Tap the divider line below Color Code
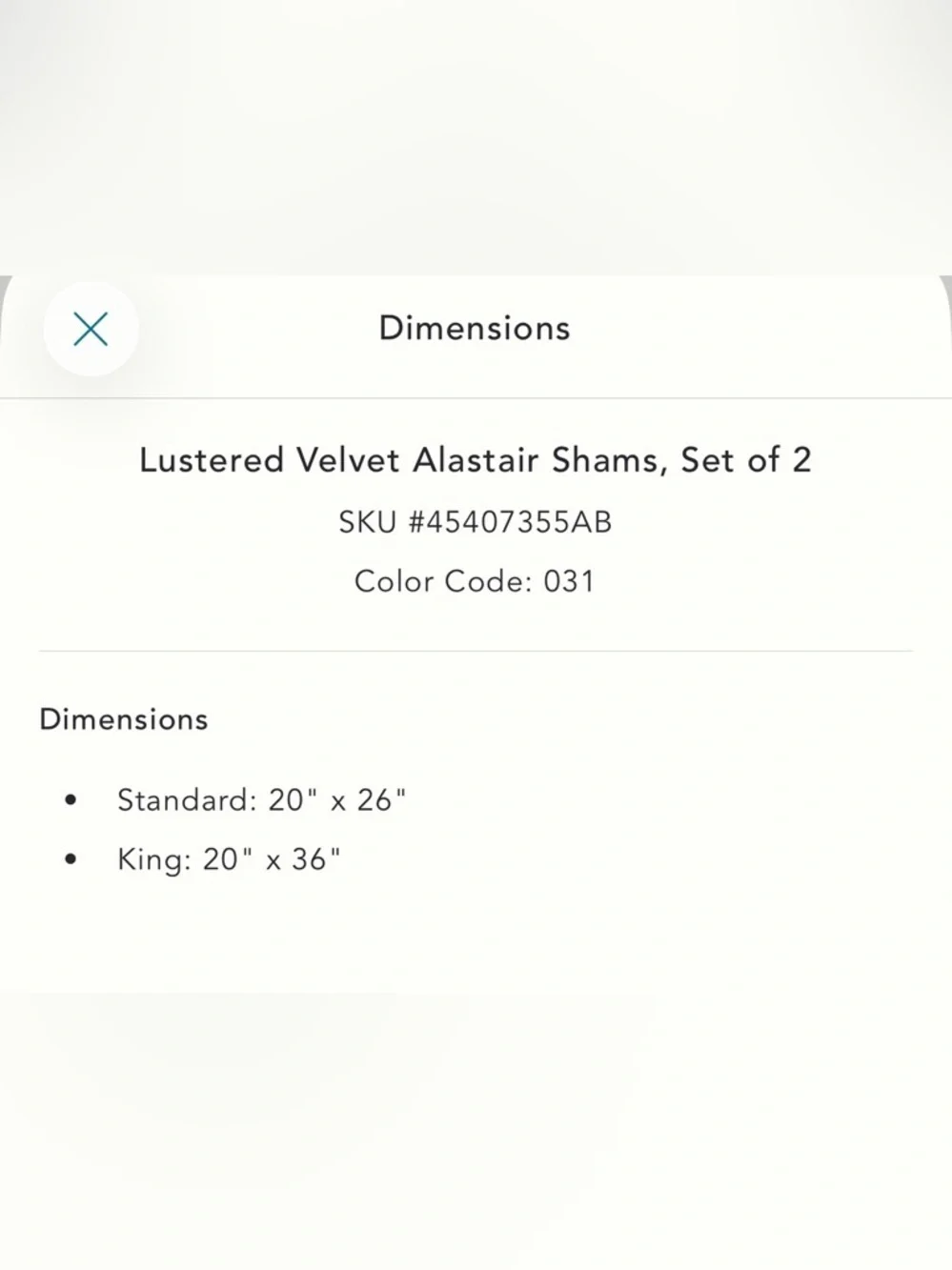The height and width of the screenshot is (1270, 952). [476, 652]
